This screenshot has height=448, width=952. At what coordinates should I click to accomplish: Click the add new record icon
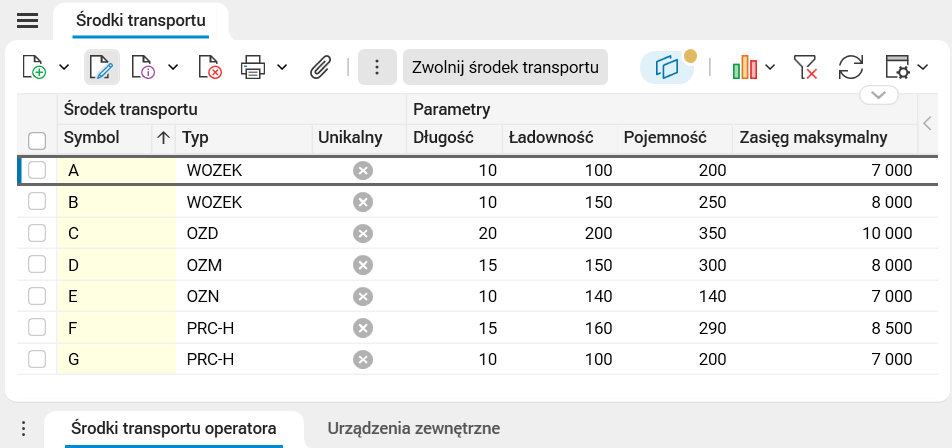click(34, 67)
